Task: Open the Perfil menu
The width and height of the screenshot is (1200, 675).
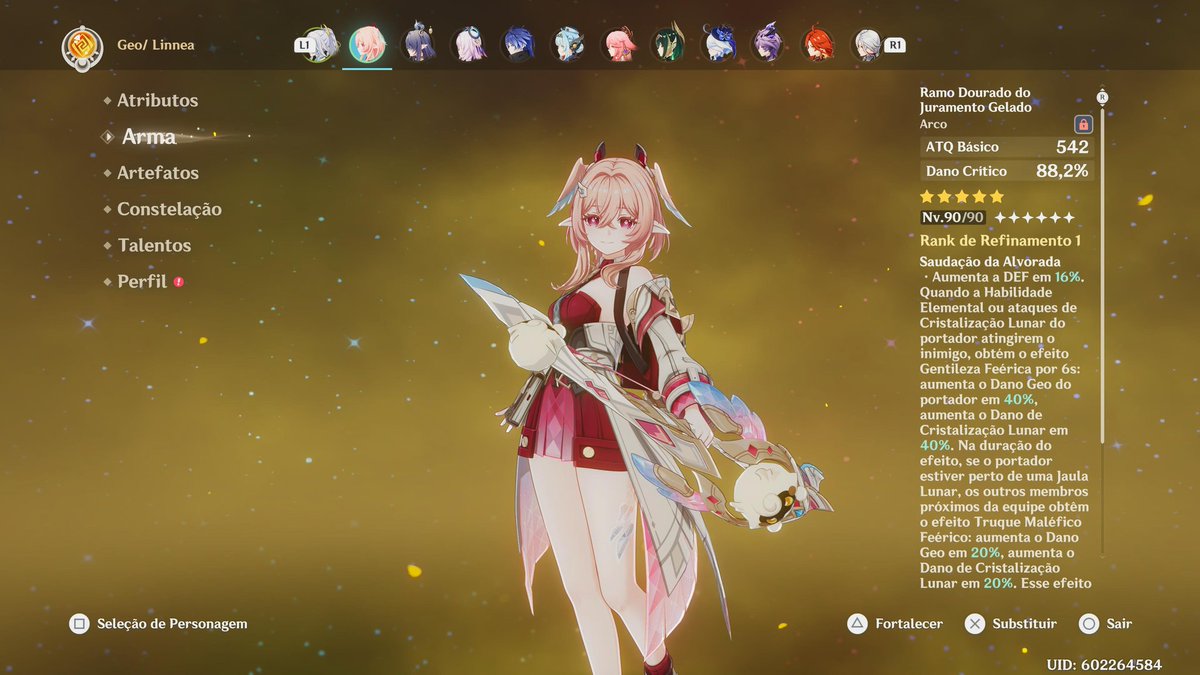Action: coord(142,282)
